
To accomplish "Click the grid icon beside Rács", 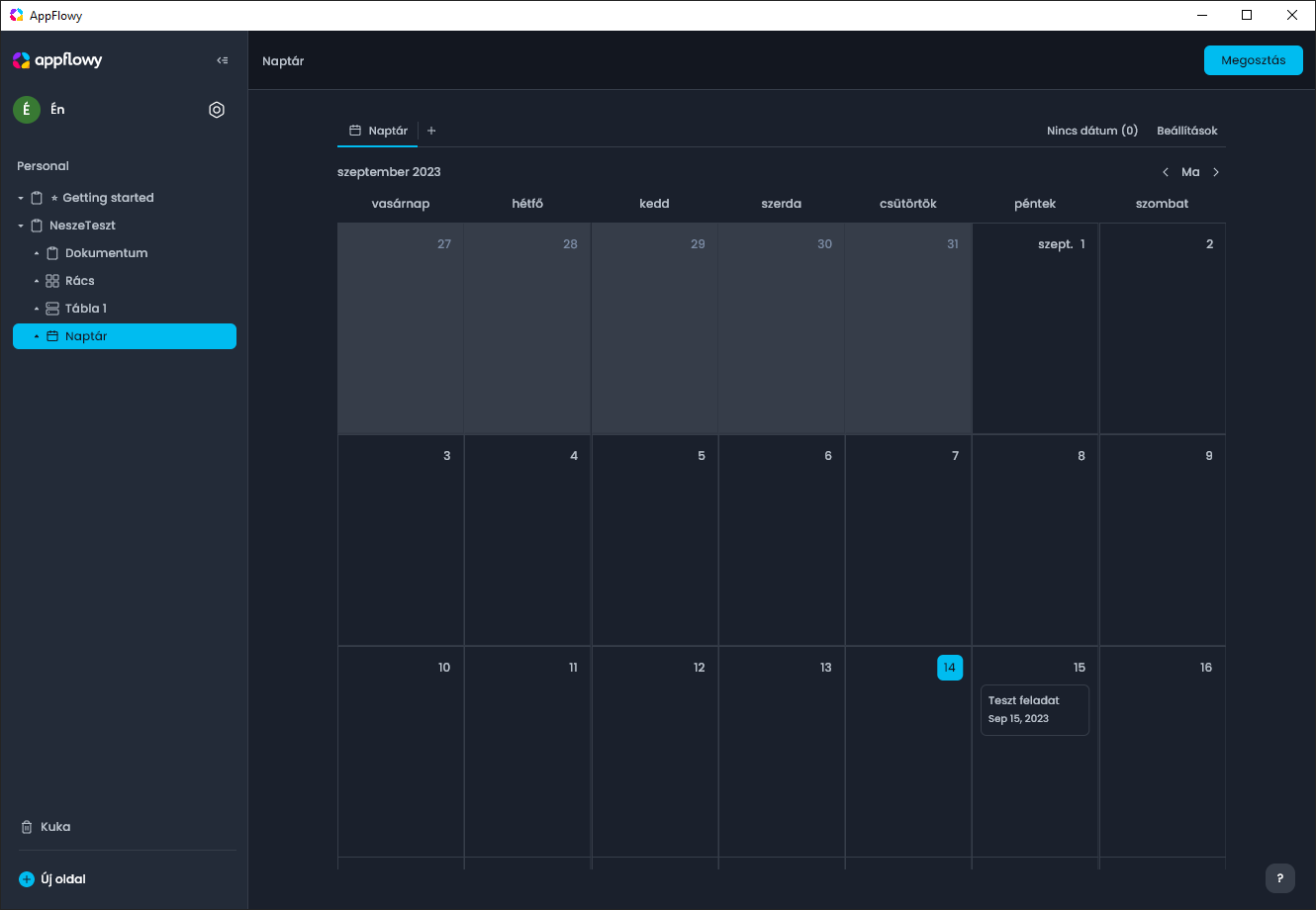I will (52, 281).
